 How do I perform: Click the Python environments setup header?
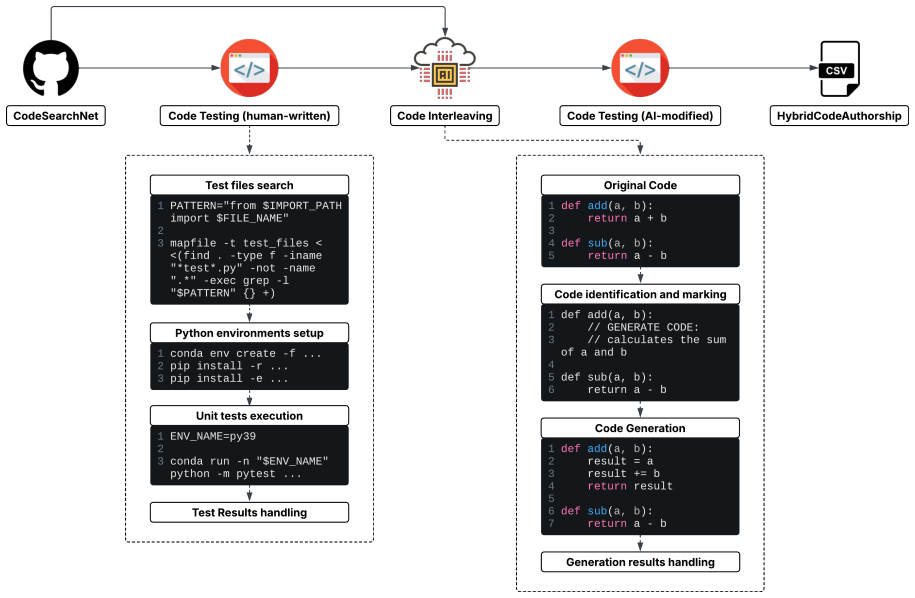pyautogui.click(x=249, y=333)
